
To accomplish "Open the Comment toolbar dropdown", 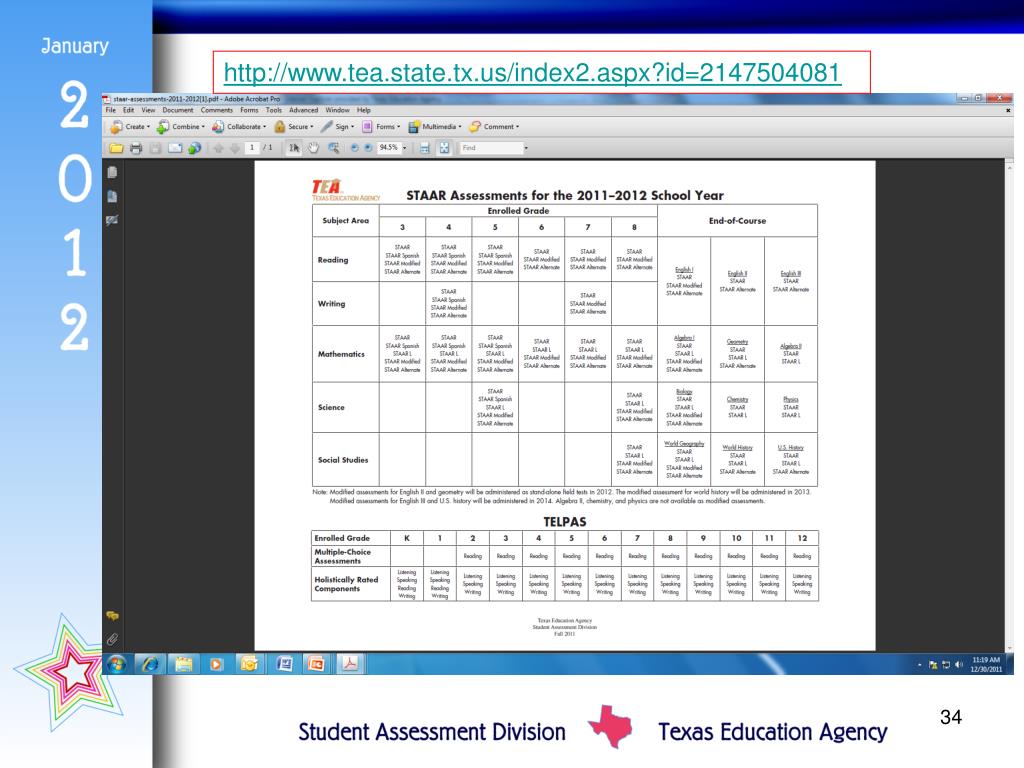I will tap(494, 127).
